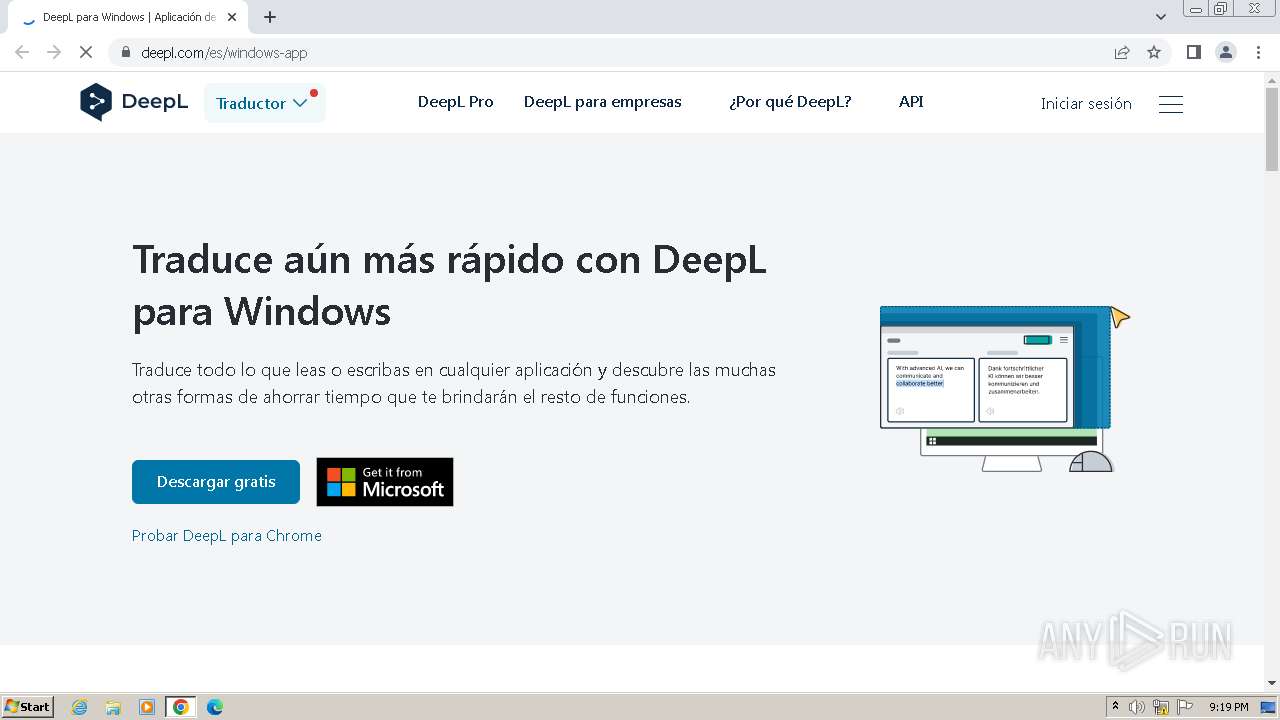This screenshot has height=720, width=1280.
Task: Click Show desktop button in taskbar
Action: point(1268,707)
